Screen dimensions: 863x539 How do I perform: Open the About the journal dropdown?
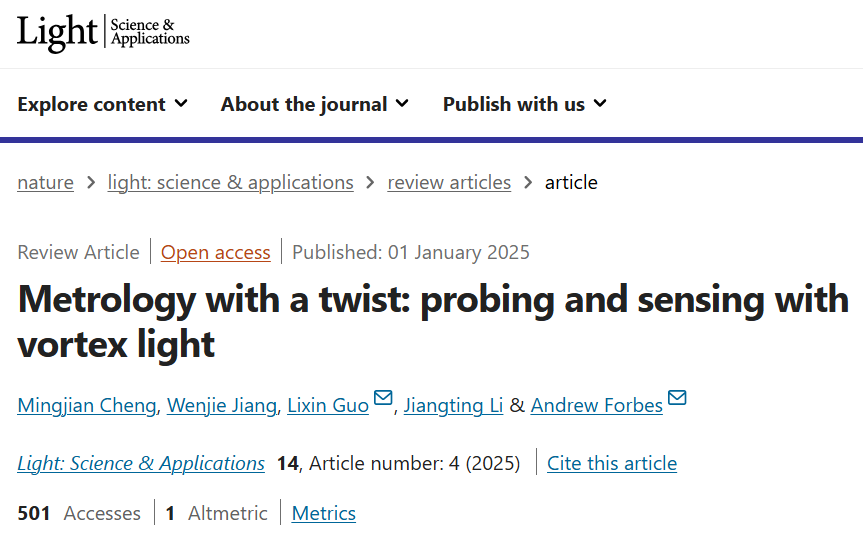coord(315,104)
